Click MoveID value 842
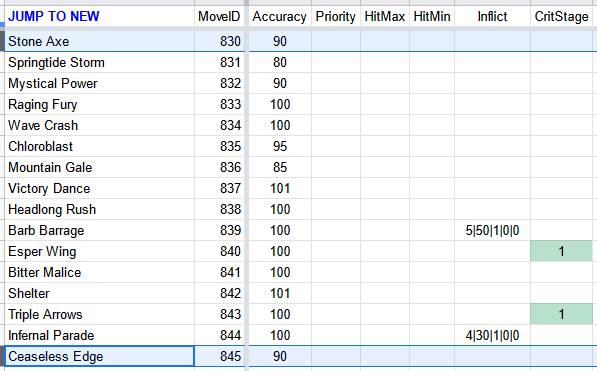597x371 pixels. click(x=230, y=293)
